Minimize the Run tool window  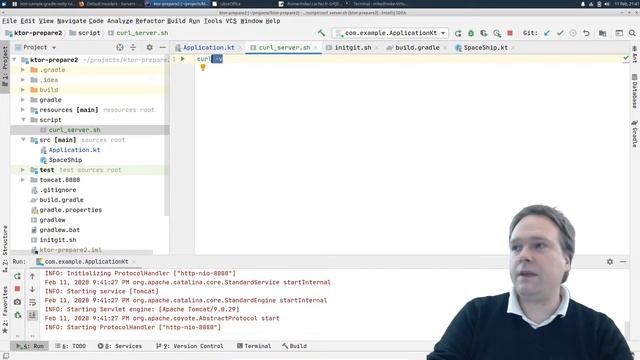coord(623,262)
